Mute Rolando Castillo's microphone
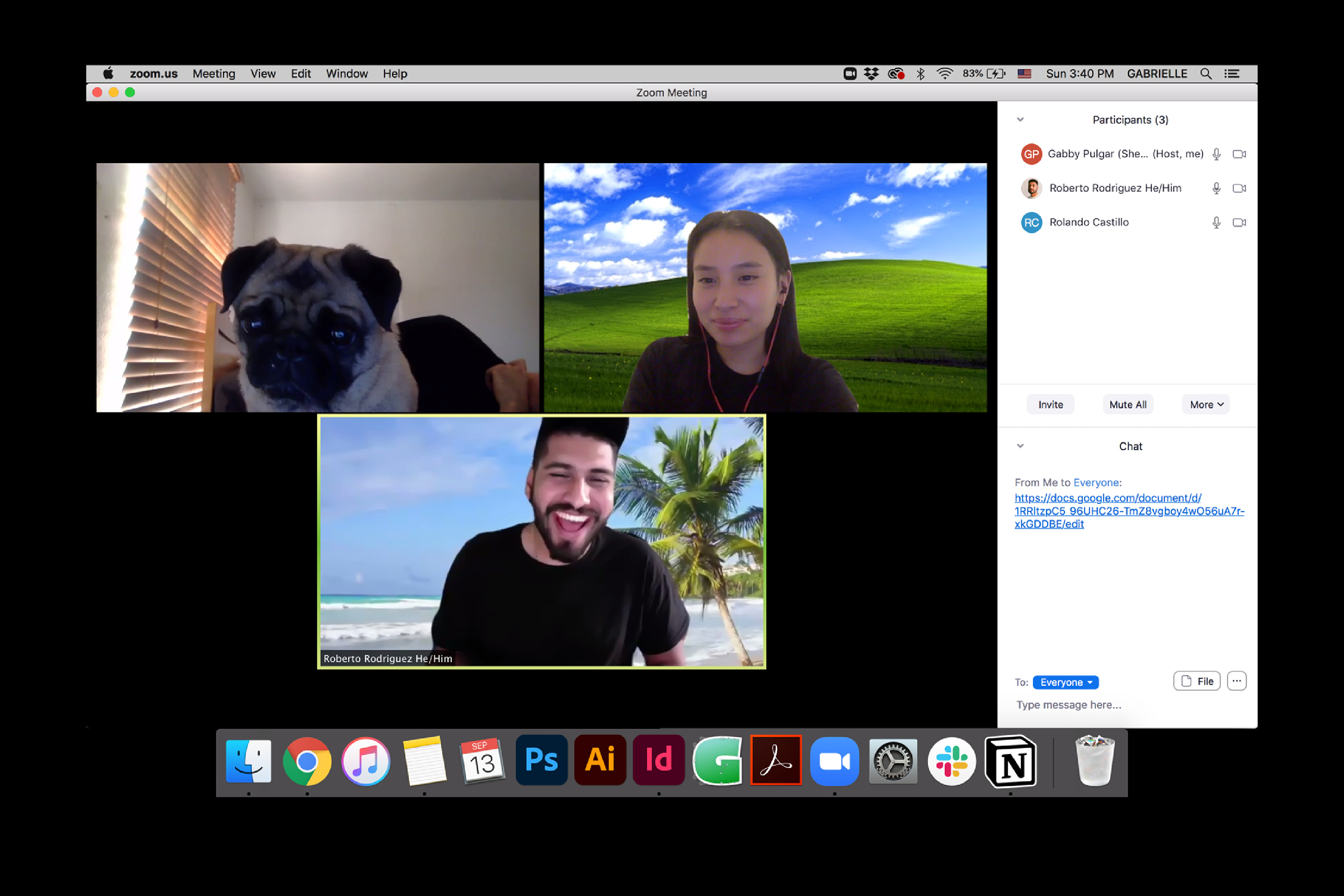 point(1216,222)
